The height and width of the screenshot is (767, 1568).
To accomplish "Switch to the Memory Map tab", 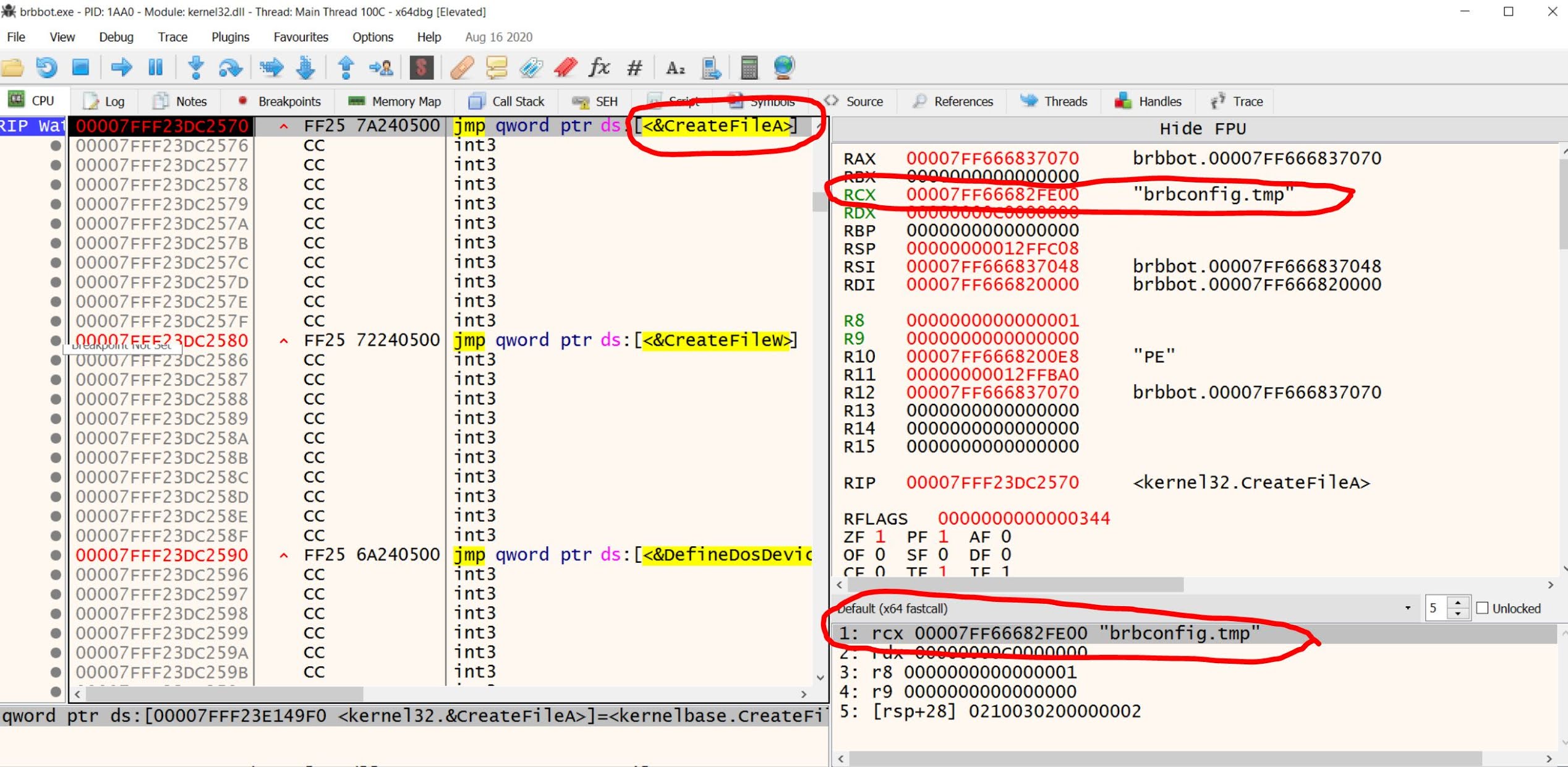I will [x=394, y=101].
